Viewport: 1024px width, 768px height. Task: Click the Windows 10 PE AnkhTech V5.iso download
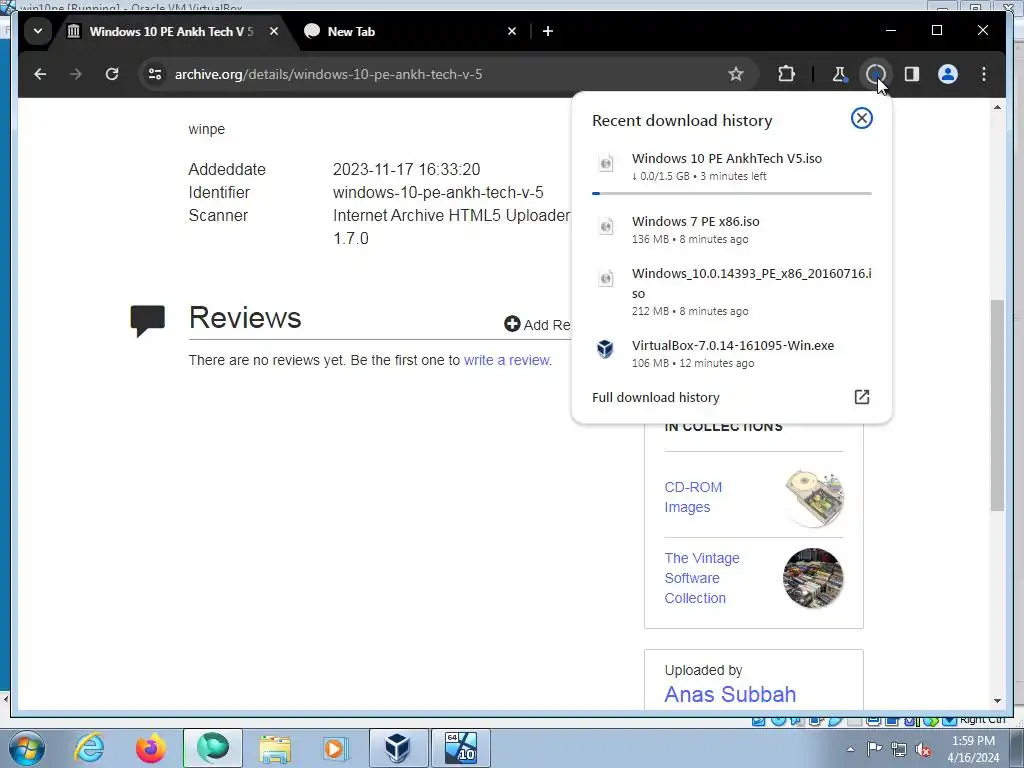[x=731, y=167]
